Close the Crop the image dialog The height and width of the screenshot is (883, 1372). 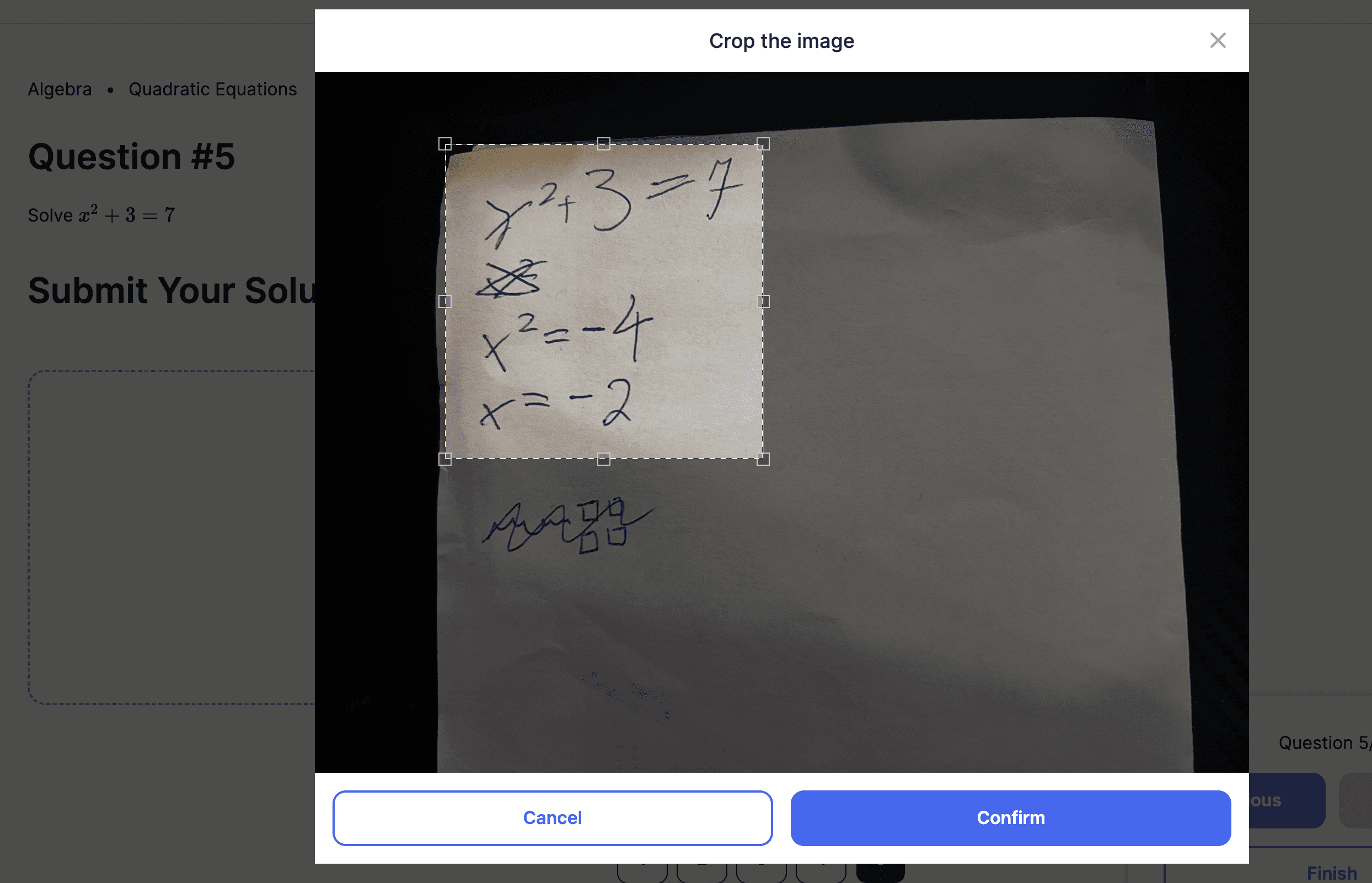1217,41
